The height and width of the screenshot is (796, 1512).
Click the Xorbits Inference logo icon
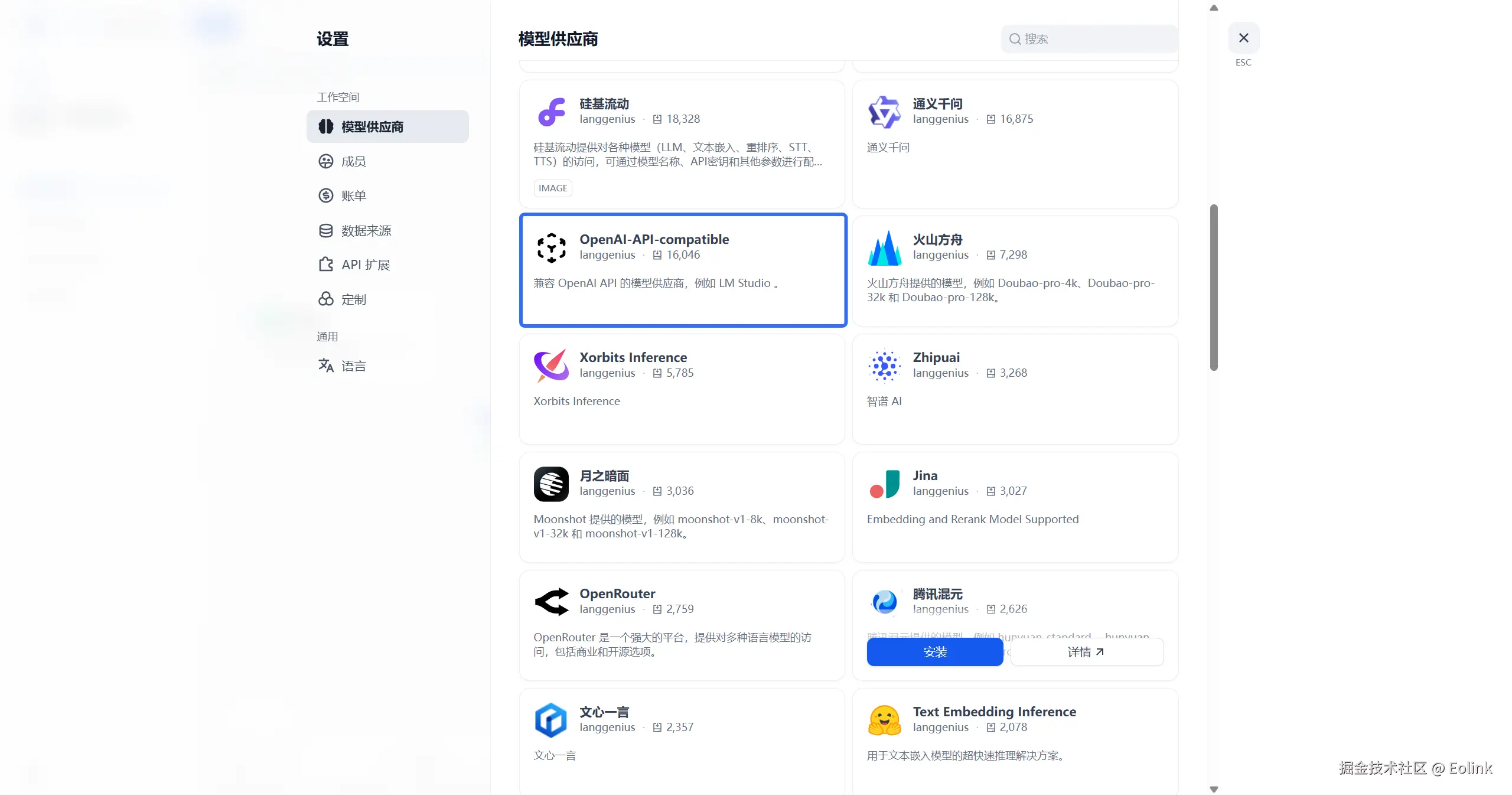[x=551, y=366]
